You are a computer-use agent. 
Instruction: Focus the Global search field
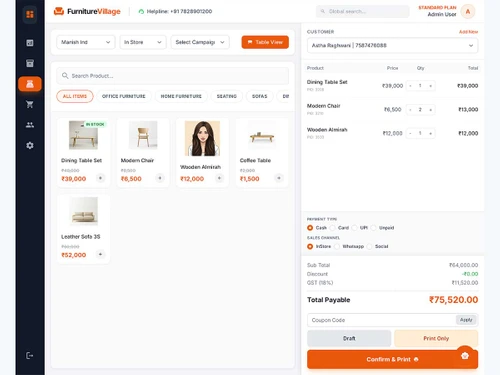[x=363, y=11]
